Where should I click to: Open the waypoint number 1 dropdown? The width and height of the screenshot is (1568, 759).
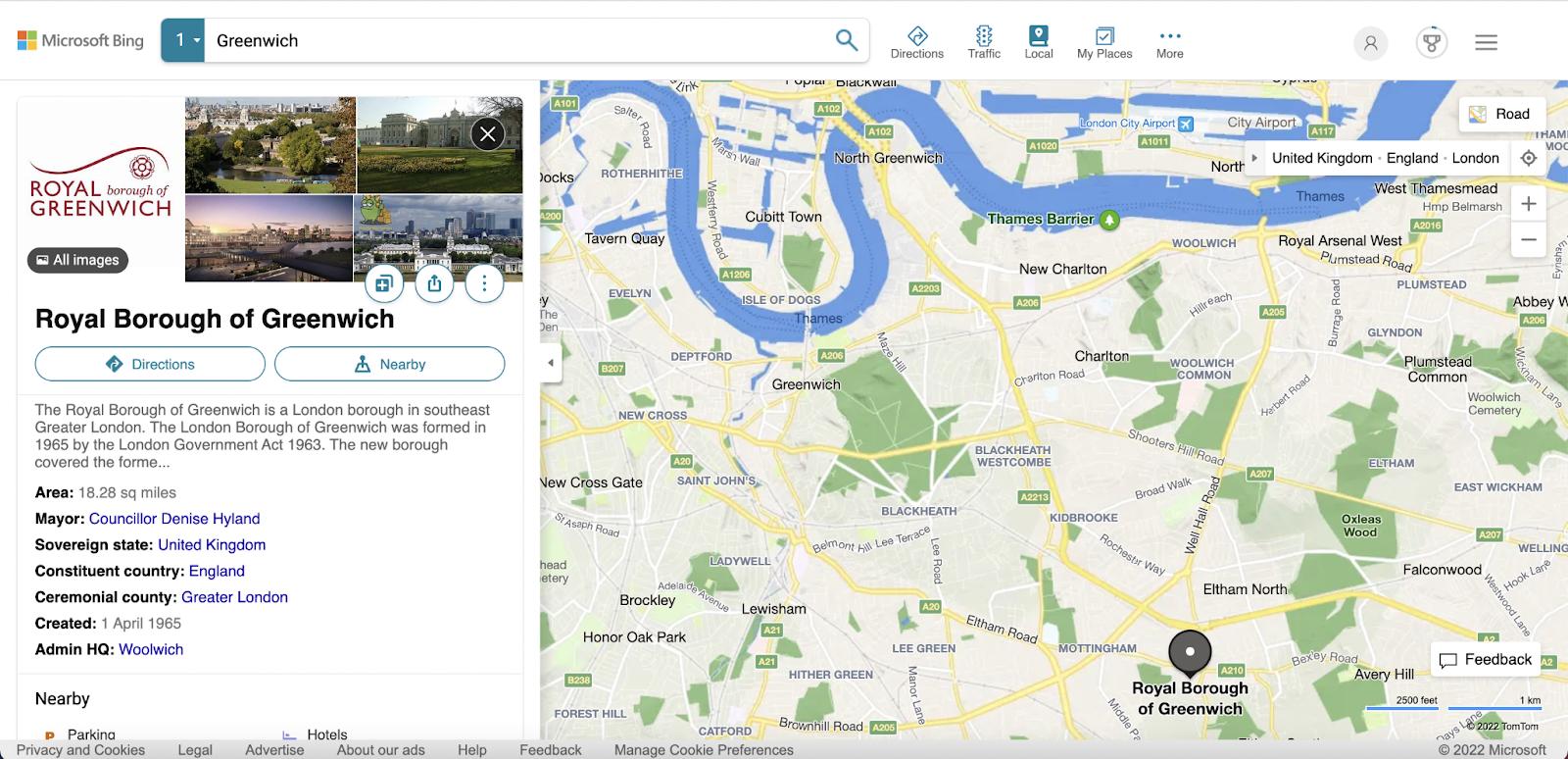click(183, 40)
